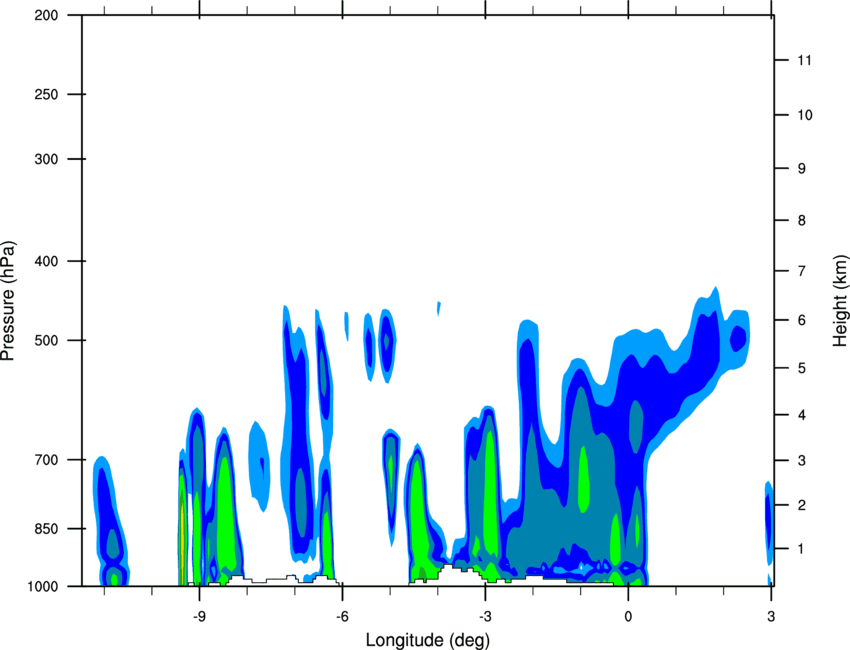
Task: Pick the 3 km height label
Action: tap(802, 461)
